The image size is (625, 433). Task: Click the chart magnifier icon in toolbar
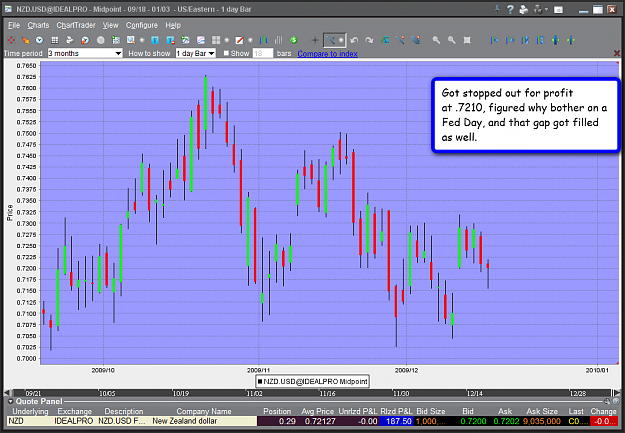(x=131, y=40)
